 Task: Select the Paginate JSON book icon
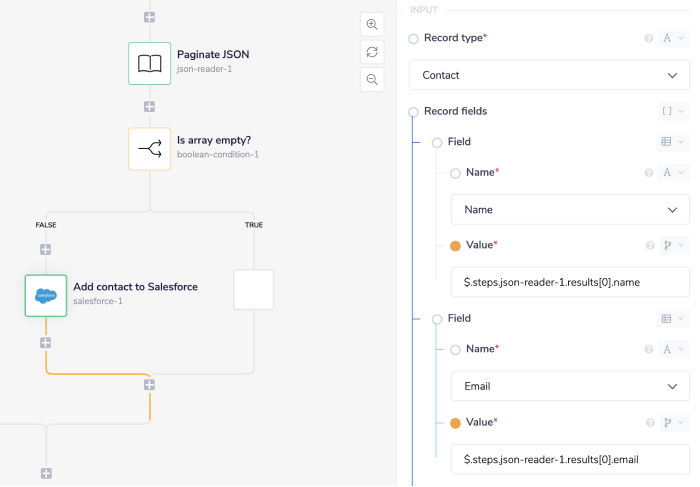(x=149, y=63)
